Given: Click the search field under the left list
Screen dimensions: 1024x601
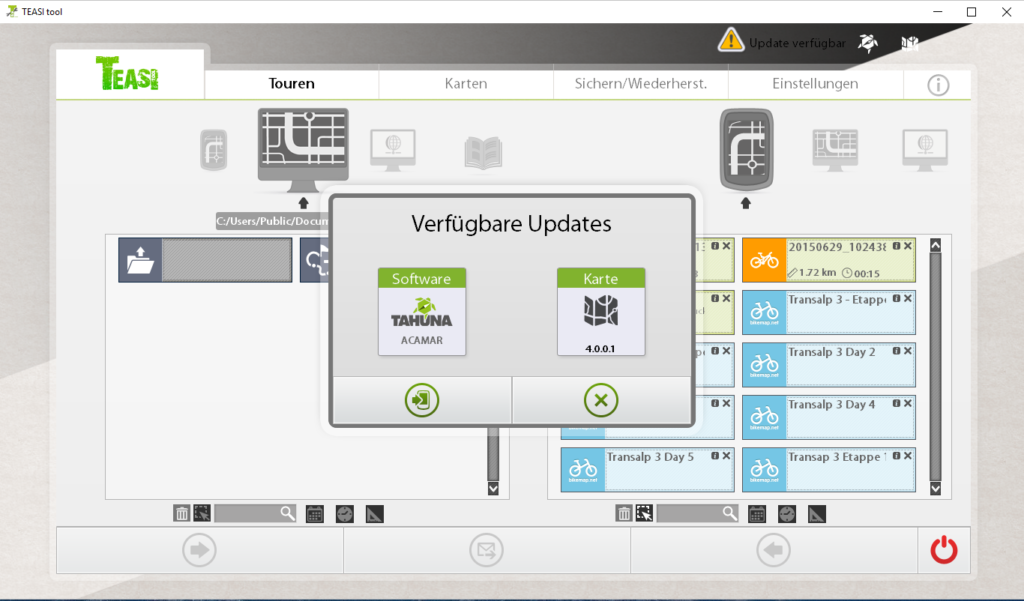Looking at the screenshot, I should point(255,513).
